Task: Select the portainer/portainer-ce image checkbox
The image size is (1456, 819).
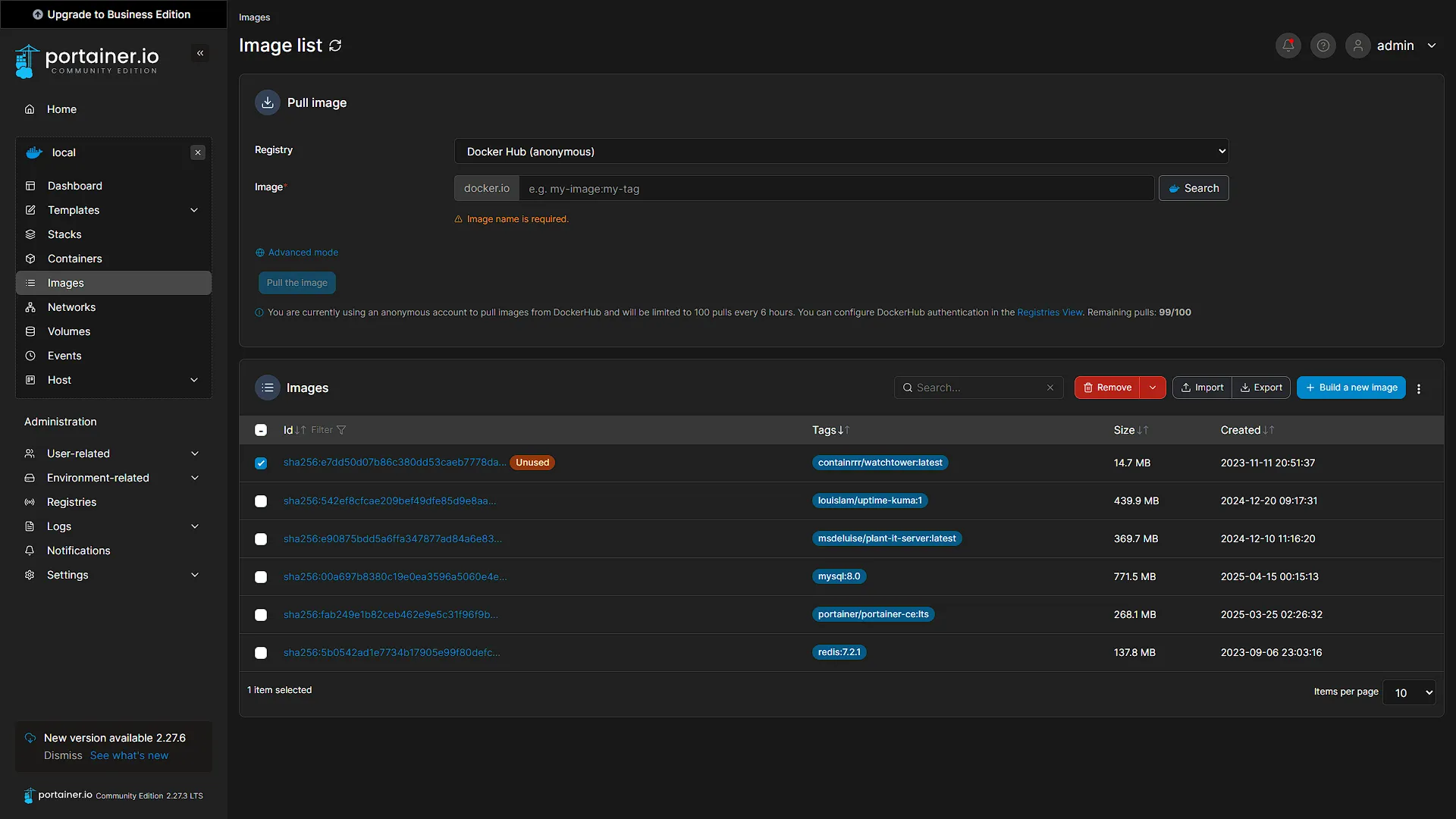Action: click(x=261, y=615)
